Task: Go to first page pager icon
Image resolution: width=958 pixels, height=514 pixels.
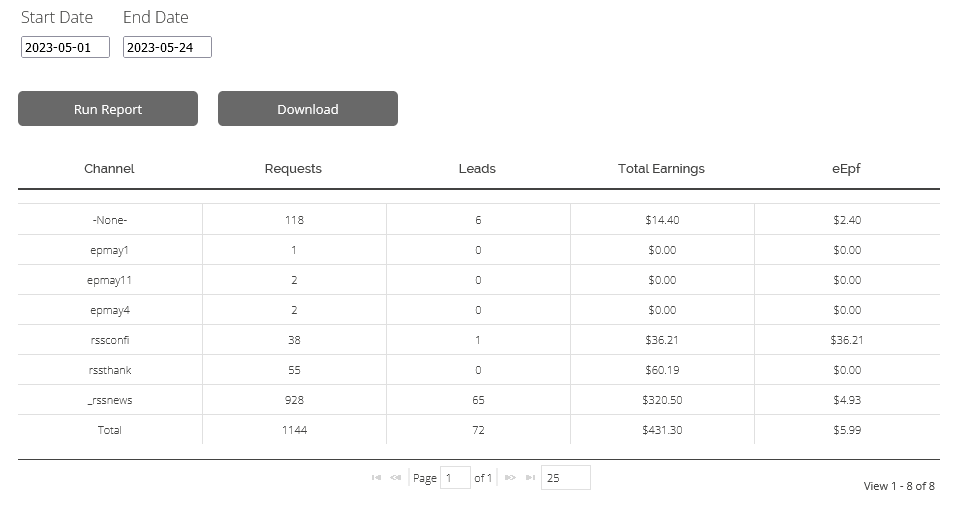Action: [376, 477]
